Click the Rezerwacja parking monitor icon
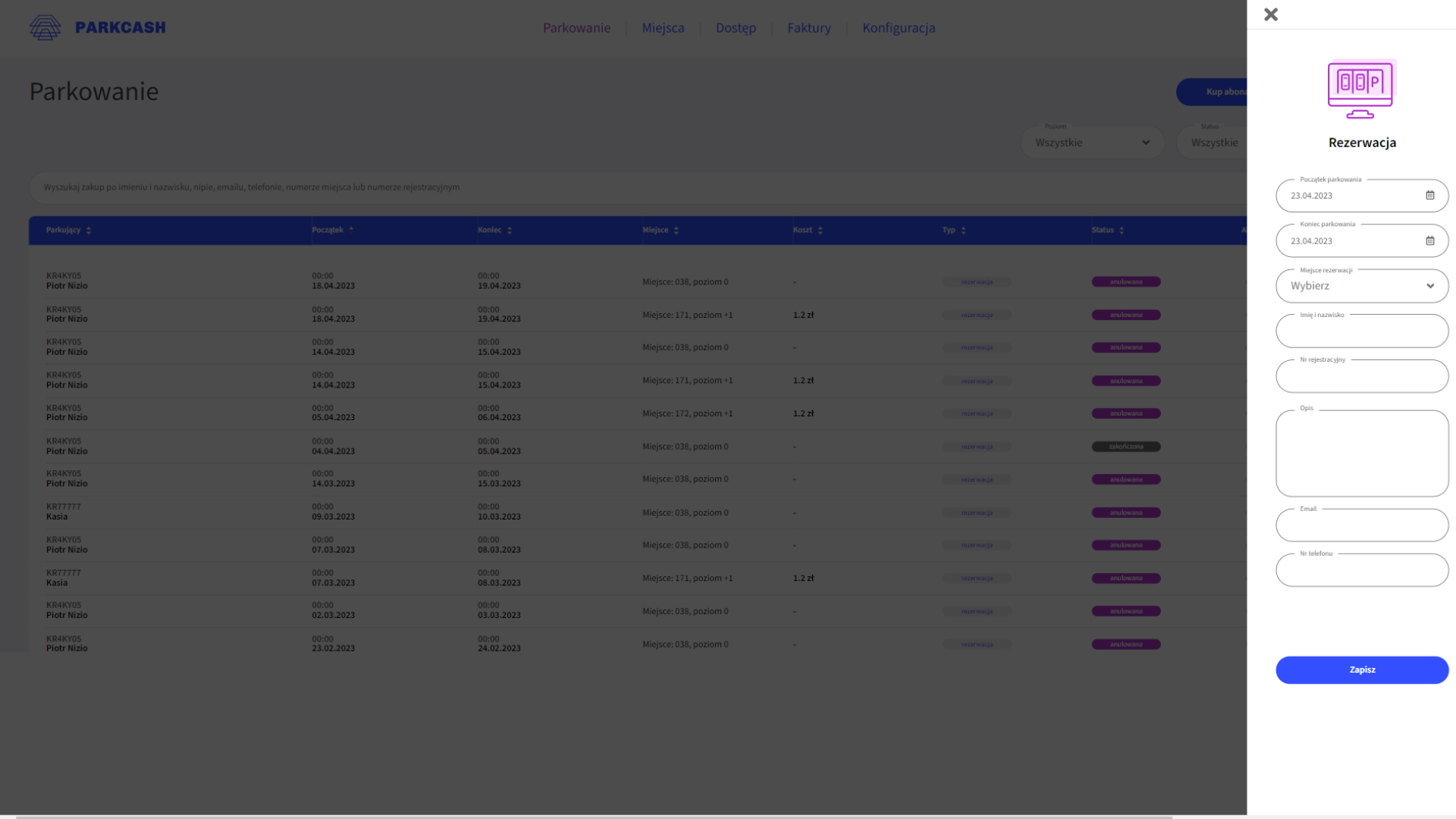Screen dimensions: 1456x819 tap(1360, 89)
